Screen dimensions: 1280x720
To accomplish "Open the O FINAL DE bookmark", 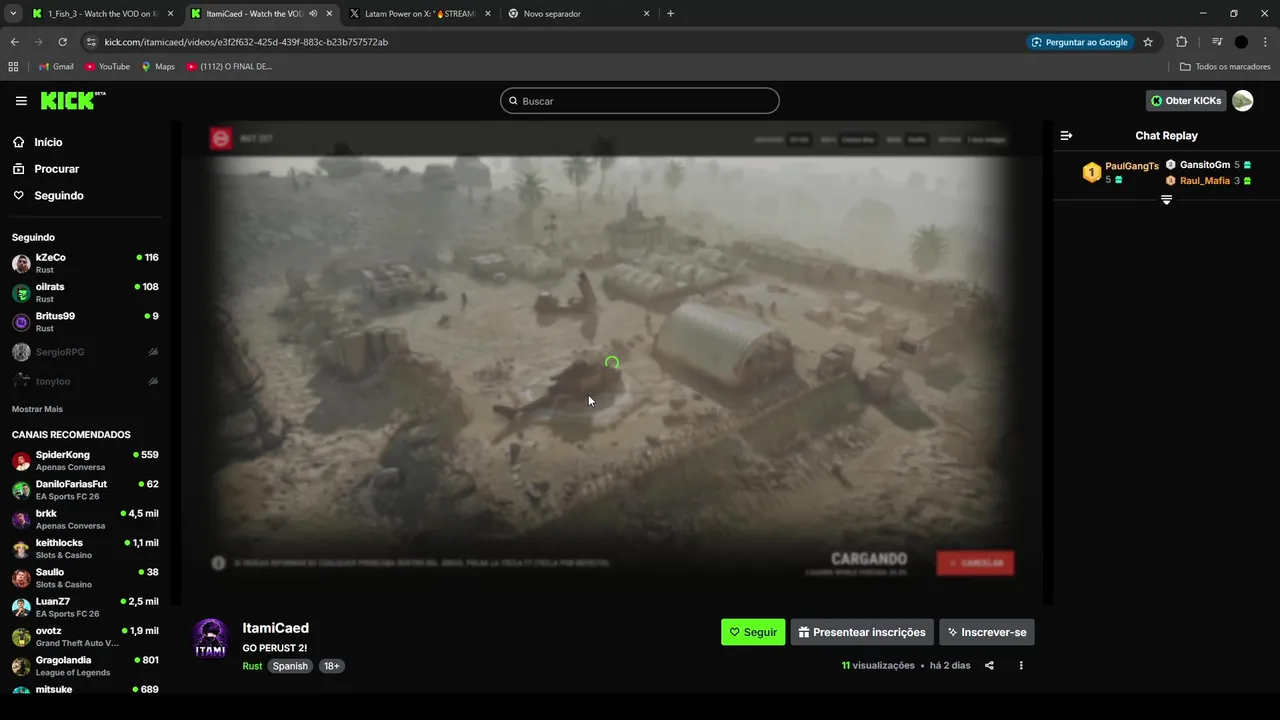I will [x=229, y=67].
